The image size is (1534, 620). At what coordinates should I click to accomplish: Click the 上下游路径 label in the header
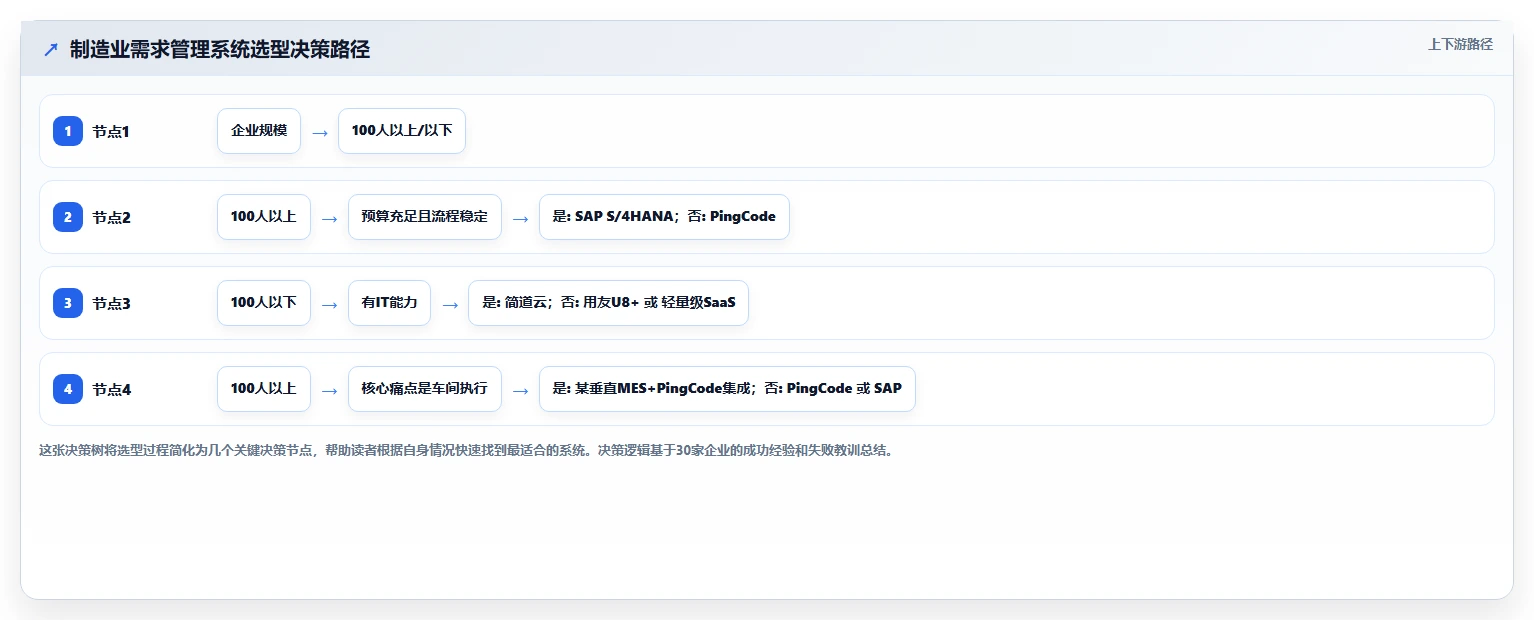click(x=1460, y=44)
